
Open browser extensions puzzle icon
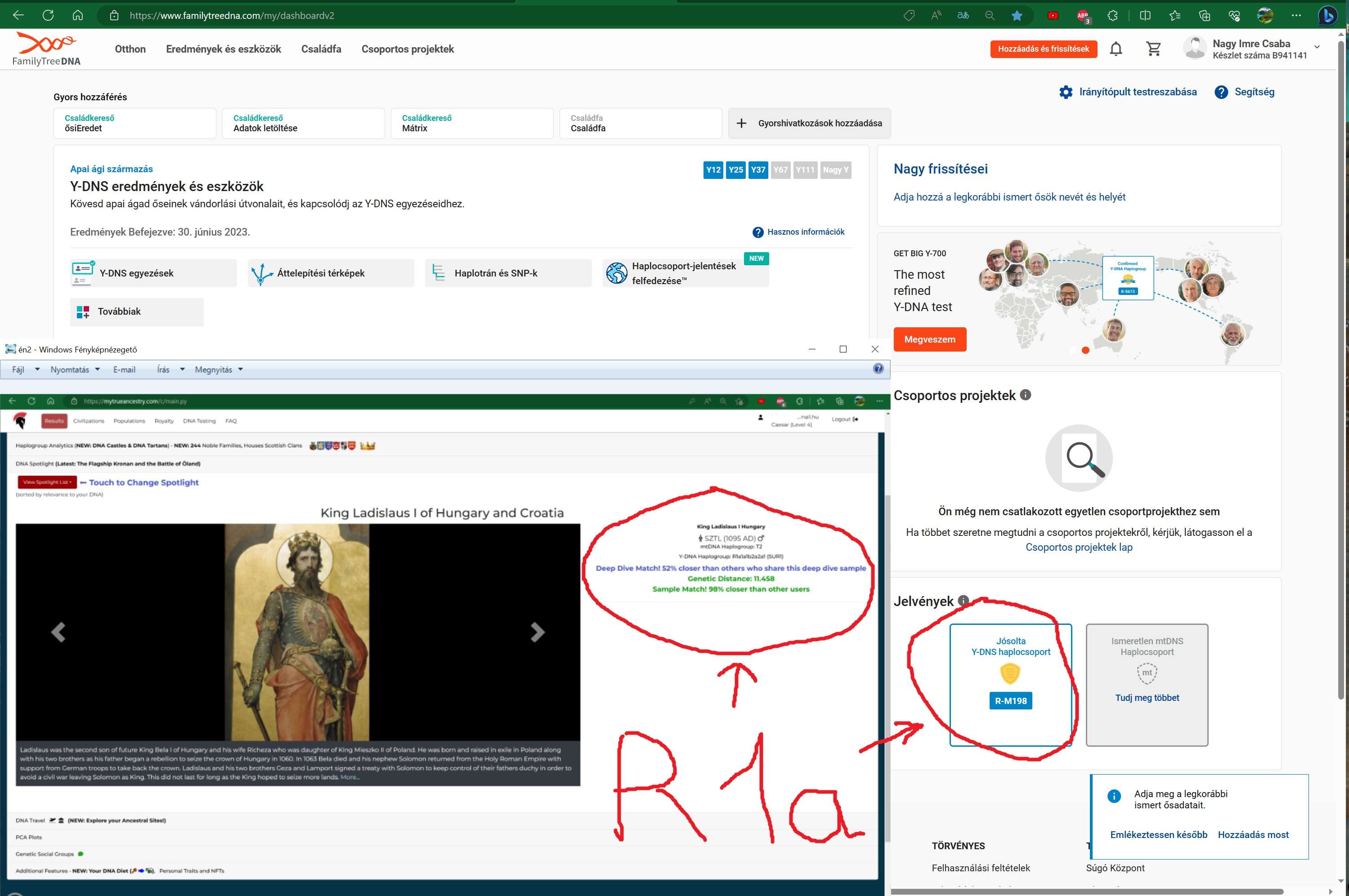(1112, 15)
